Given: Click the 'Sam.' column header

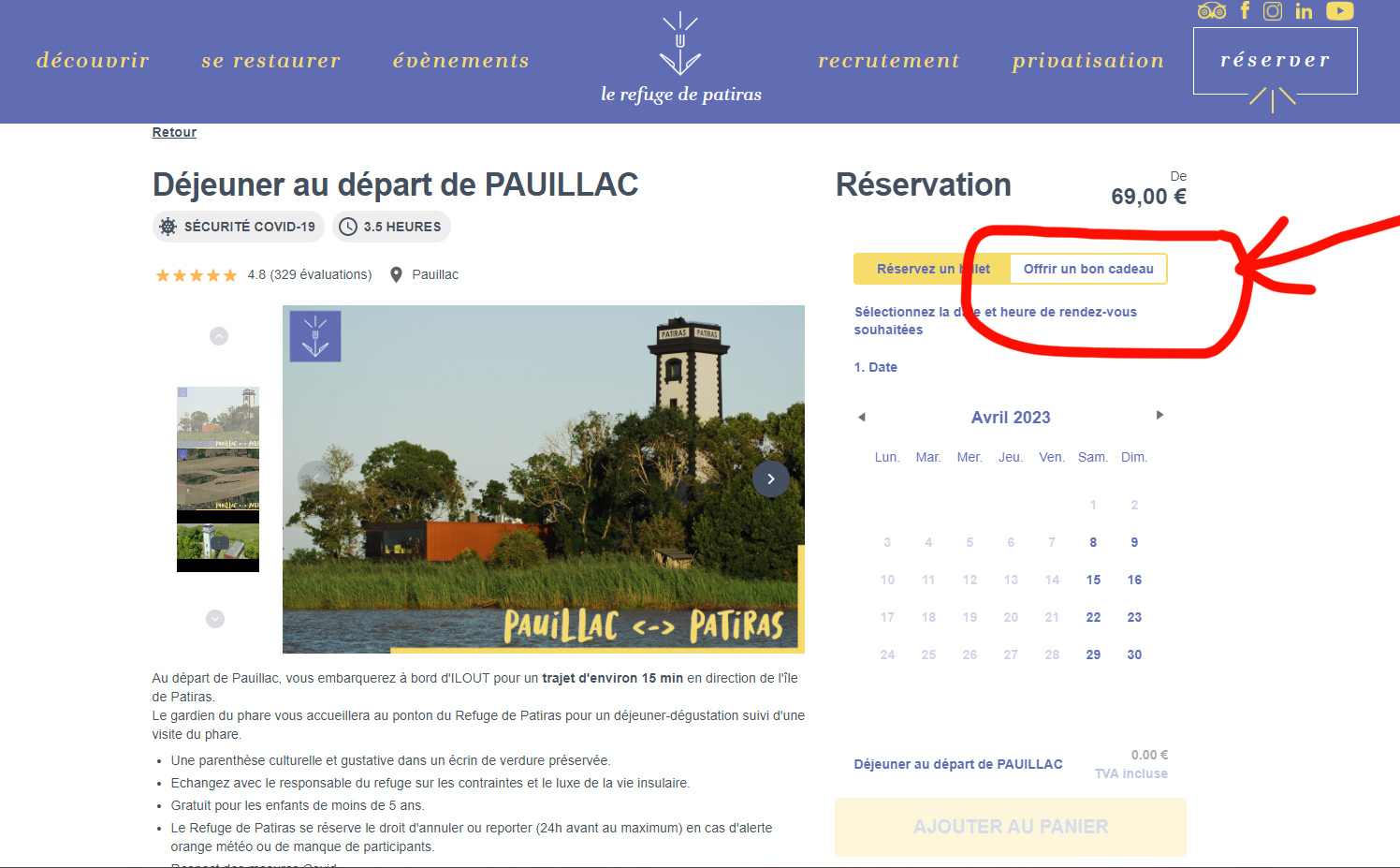Looking at the screenshot, I should tap(1093, 457).
